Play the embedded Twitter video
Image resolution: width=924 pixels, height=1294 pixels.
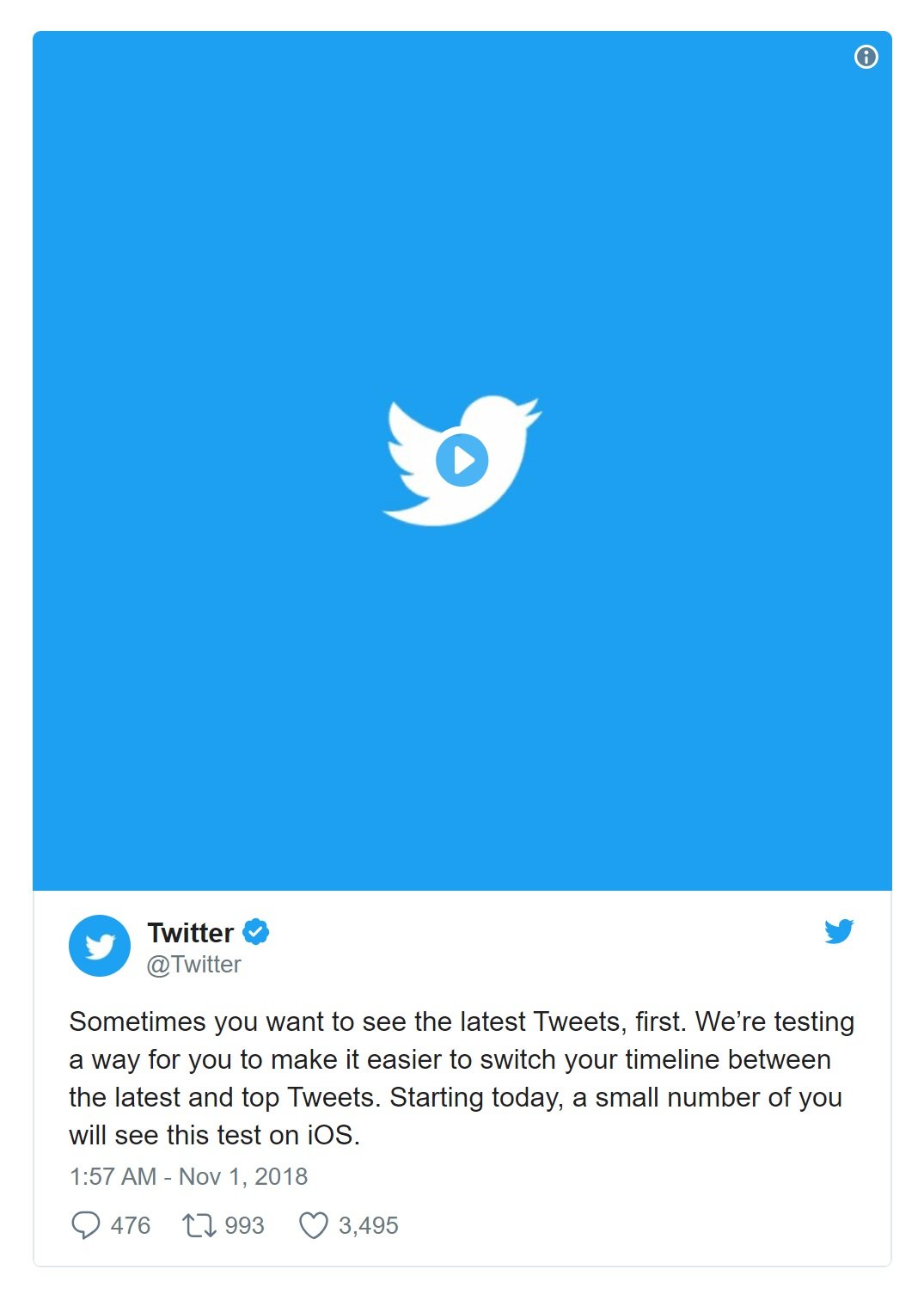pyautogui.click(x=462, y=460)
